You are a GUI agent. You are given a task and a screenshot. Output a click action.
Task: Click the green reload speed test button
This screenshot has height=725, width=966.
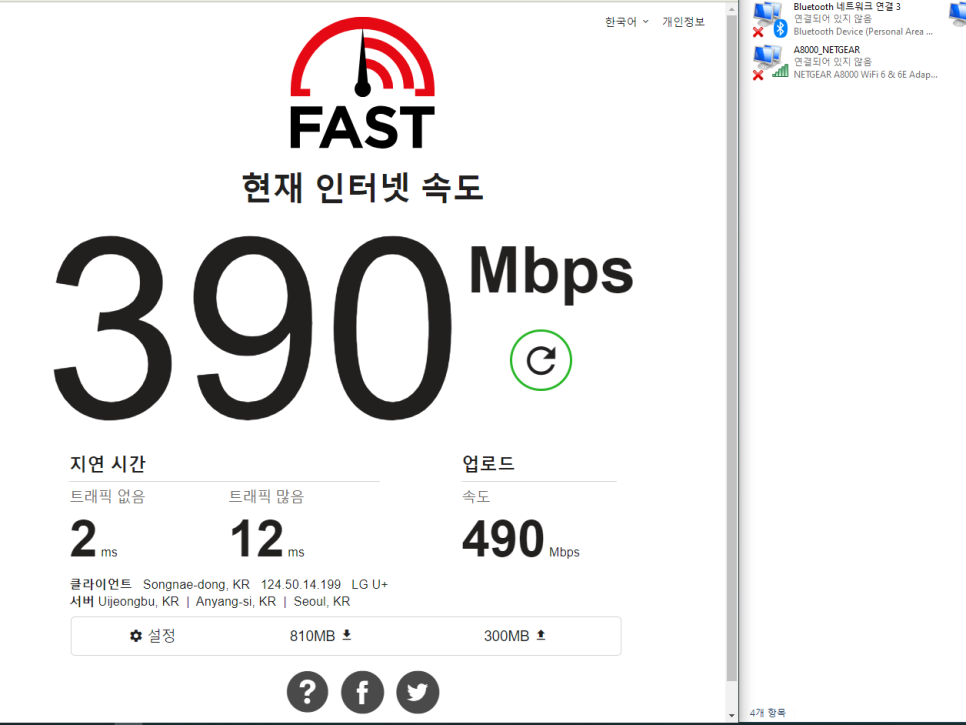541,360
